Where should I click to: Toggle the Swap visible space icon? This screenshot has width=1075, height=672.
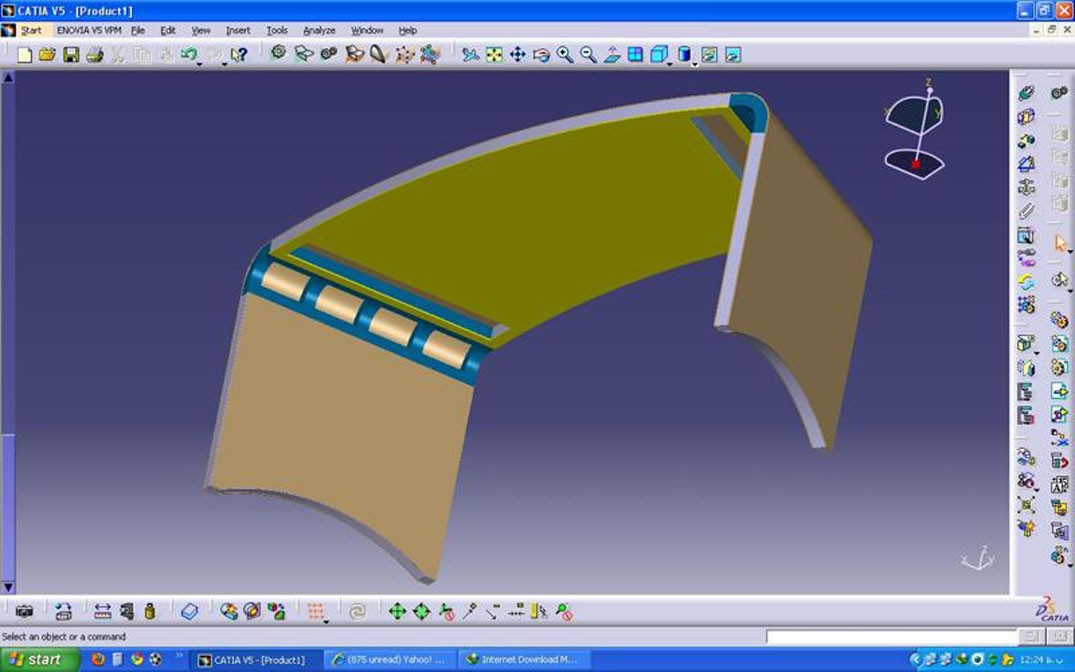[733, 55]
